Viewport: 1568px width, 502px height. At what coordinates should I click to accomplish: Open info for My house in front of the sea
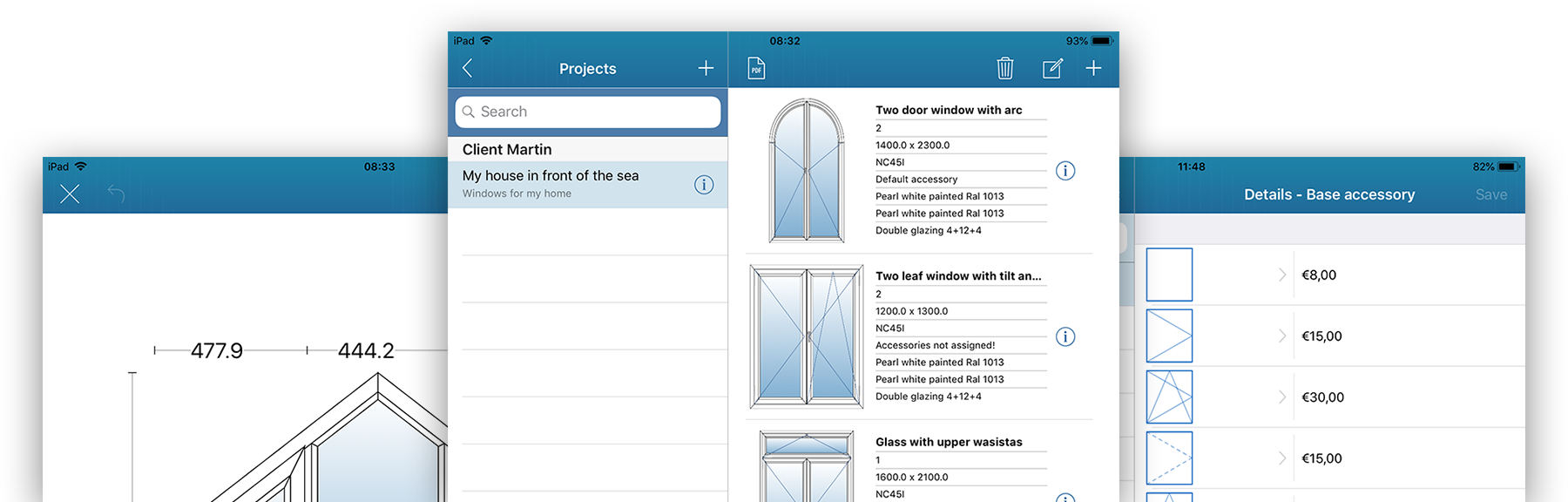click(704, 185)
